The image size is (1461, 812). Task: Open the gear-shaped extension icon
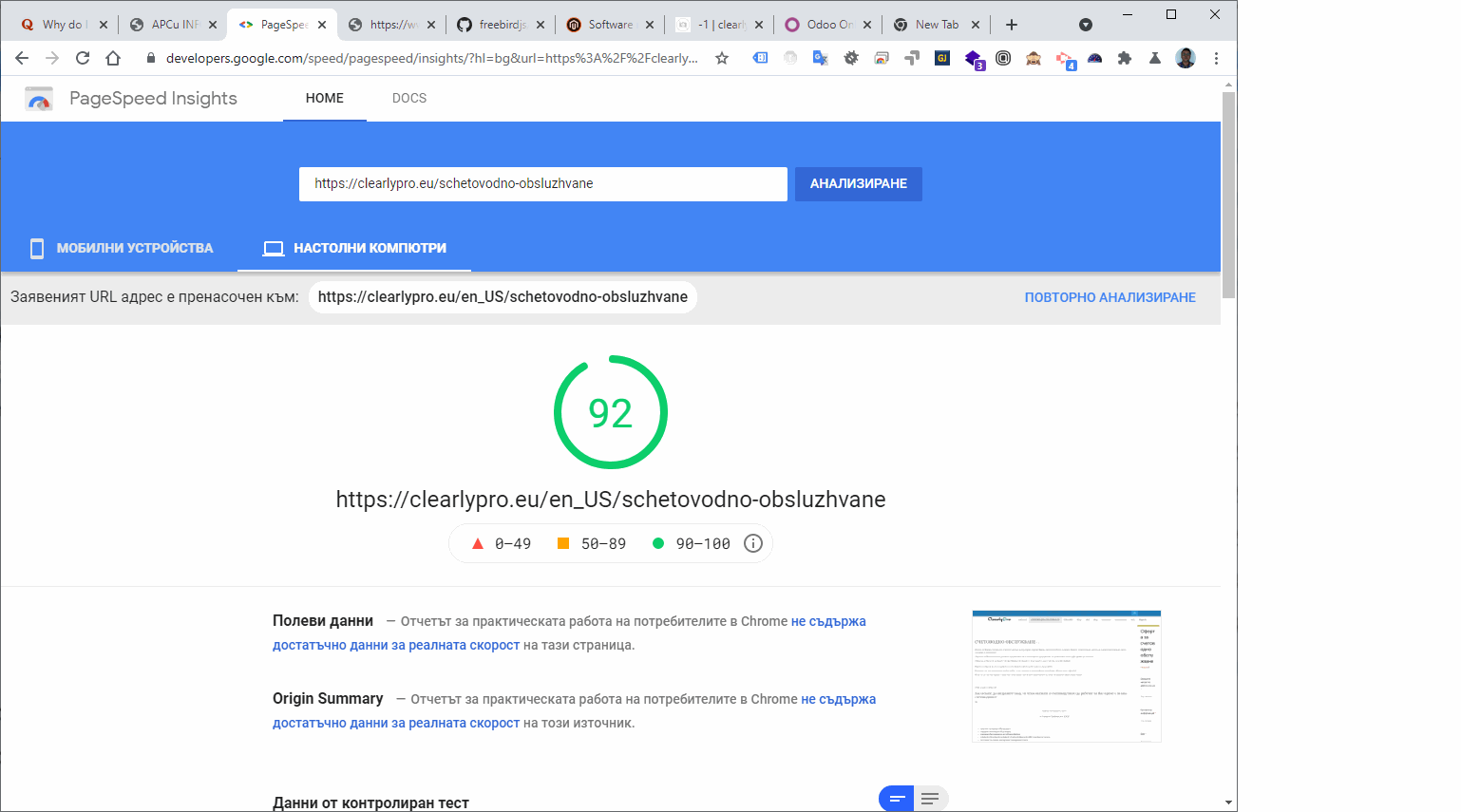[x=851, y=58]
